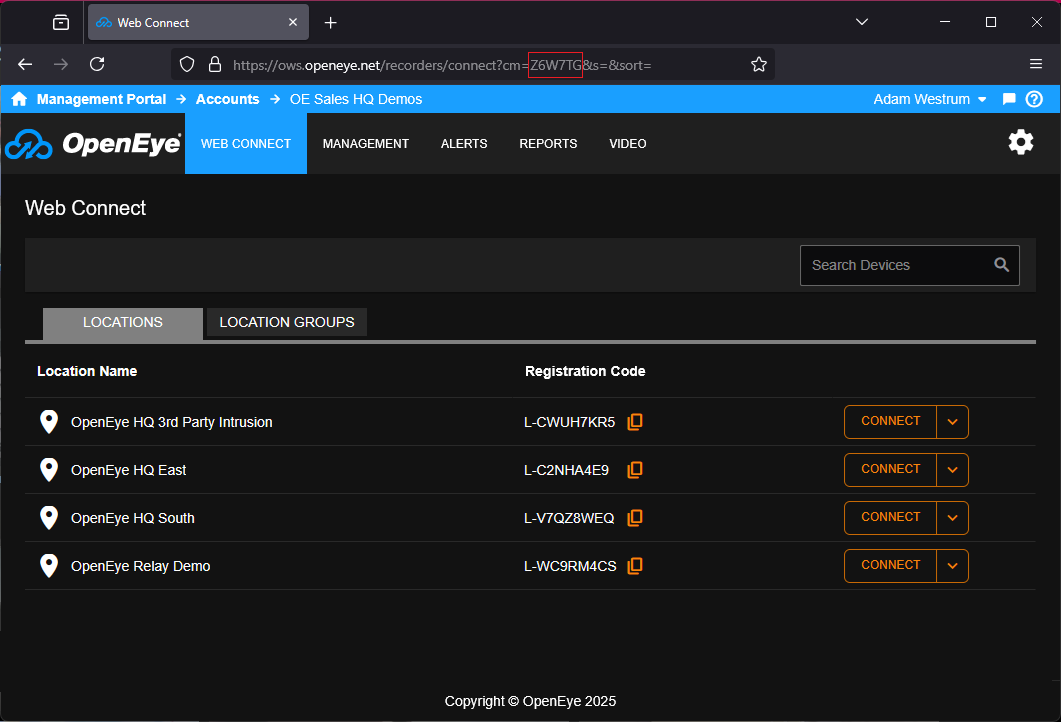Open the browser hamburger menu
This screenshot has width=1061, height=722.
(x=1035, y=64)
